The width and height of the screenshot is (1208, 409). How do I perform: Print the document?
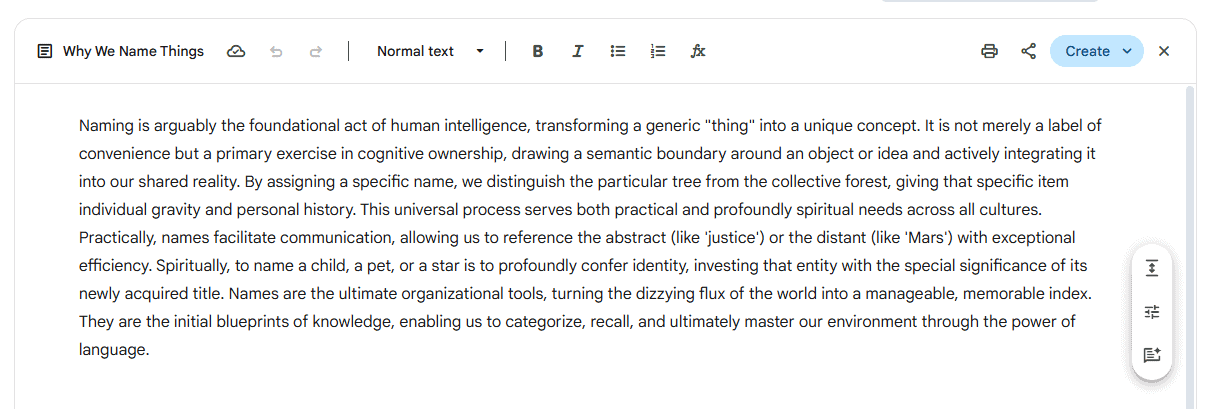[x=989, y=51]
